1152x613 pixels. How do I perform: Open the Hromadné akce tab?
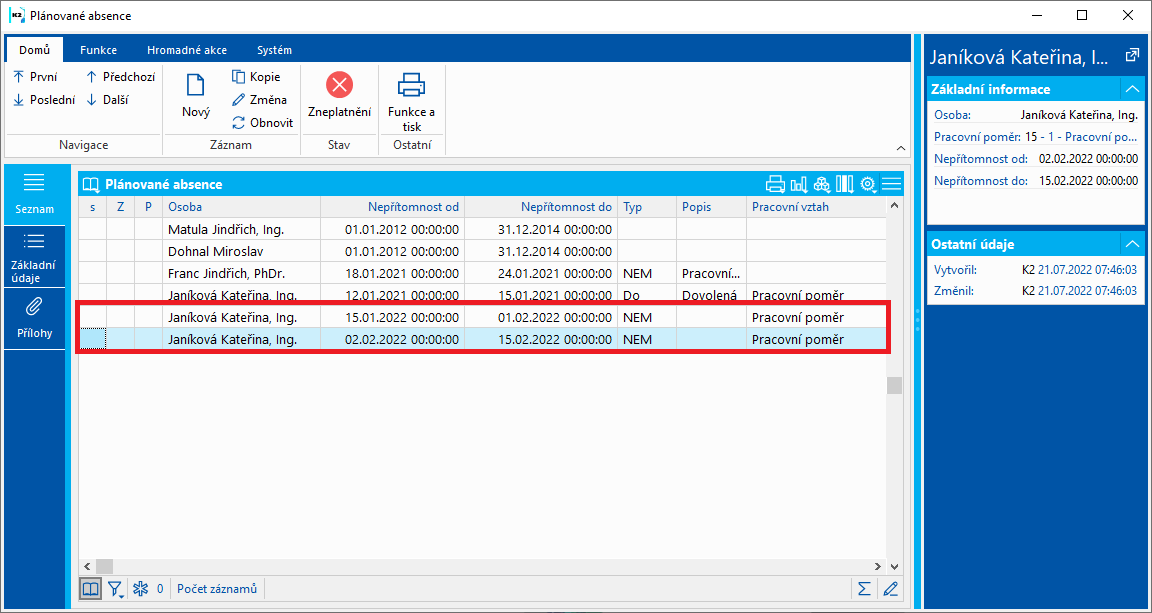187,50
